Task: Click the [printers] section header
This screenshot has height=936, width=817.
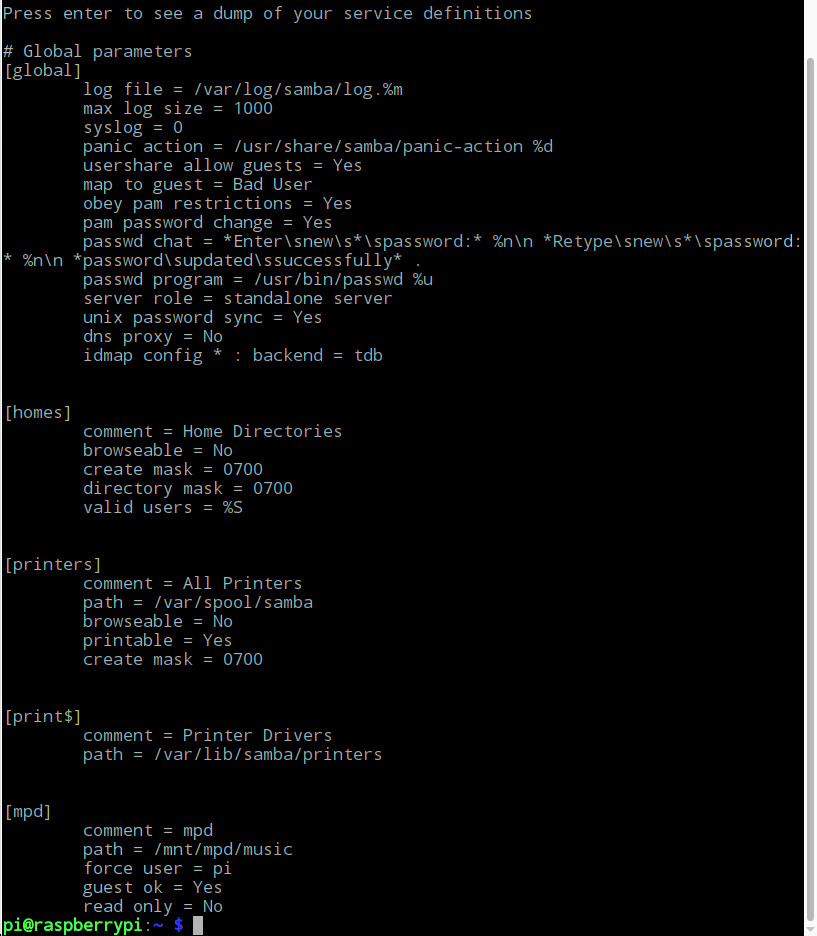Action: pos(53,564)
